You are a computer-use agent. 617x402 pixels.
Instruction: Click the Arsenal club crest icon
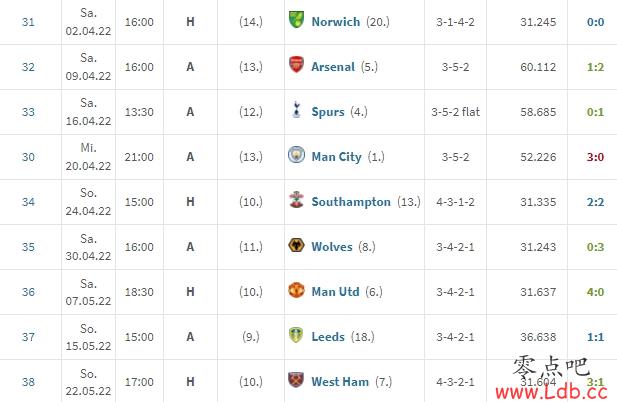click(x=296, y=65)
